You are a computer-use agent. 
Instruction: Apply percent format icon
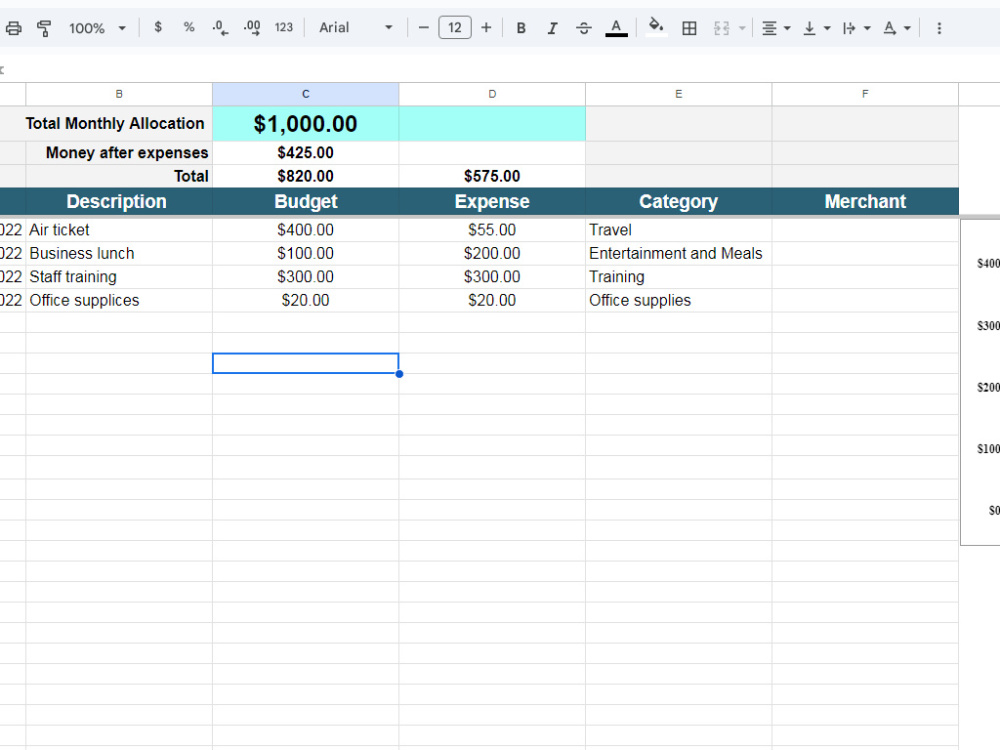click(x=189, y=27)
